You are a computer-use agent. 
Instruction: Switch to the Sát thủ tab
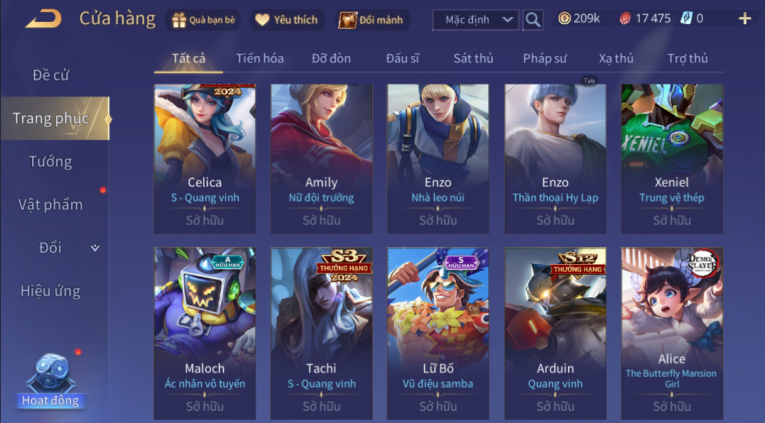[473, 59]
